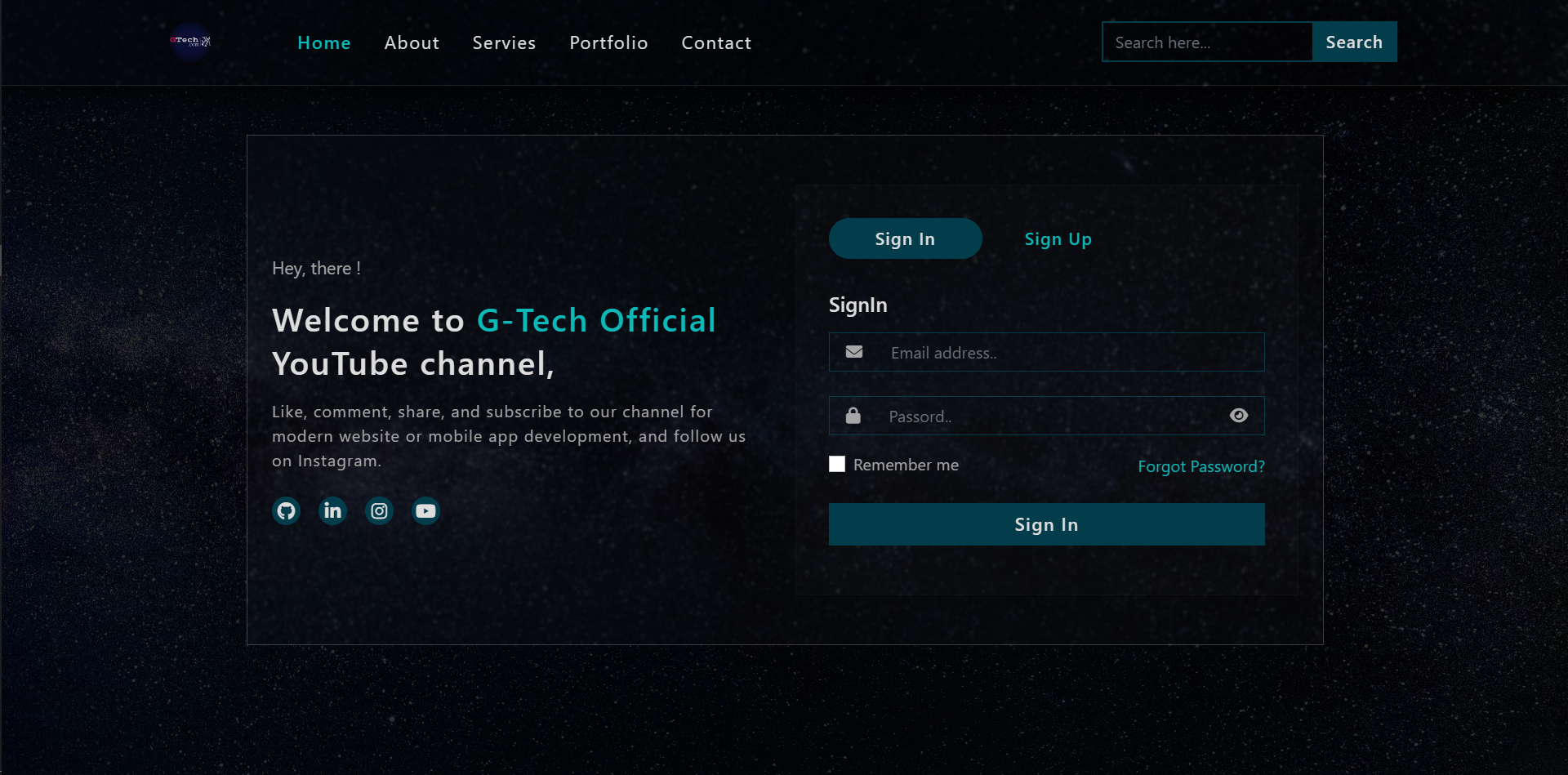Click the SignIn form heading
This screenshot has height=775, width=1568.
click(x=858, y=305)
